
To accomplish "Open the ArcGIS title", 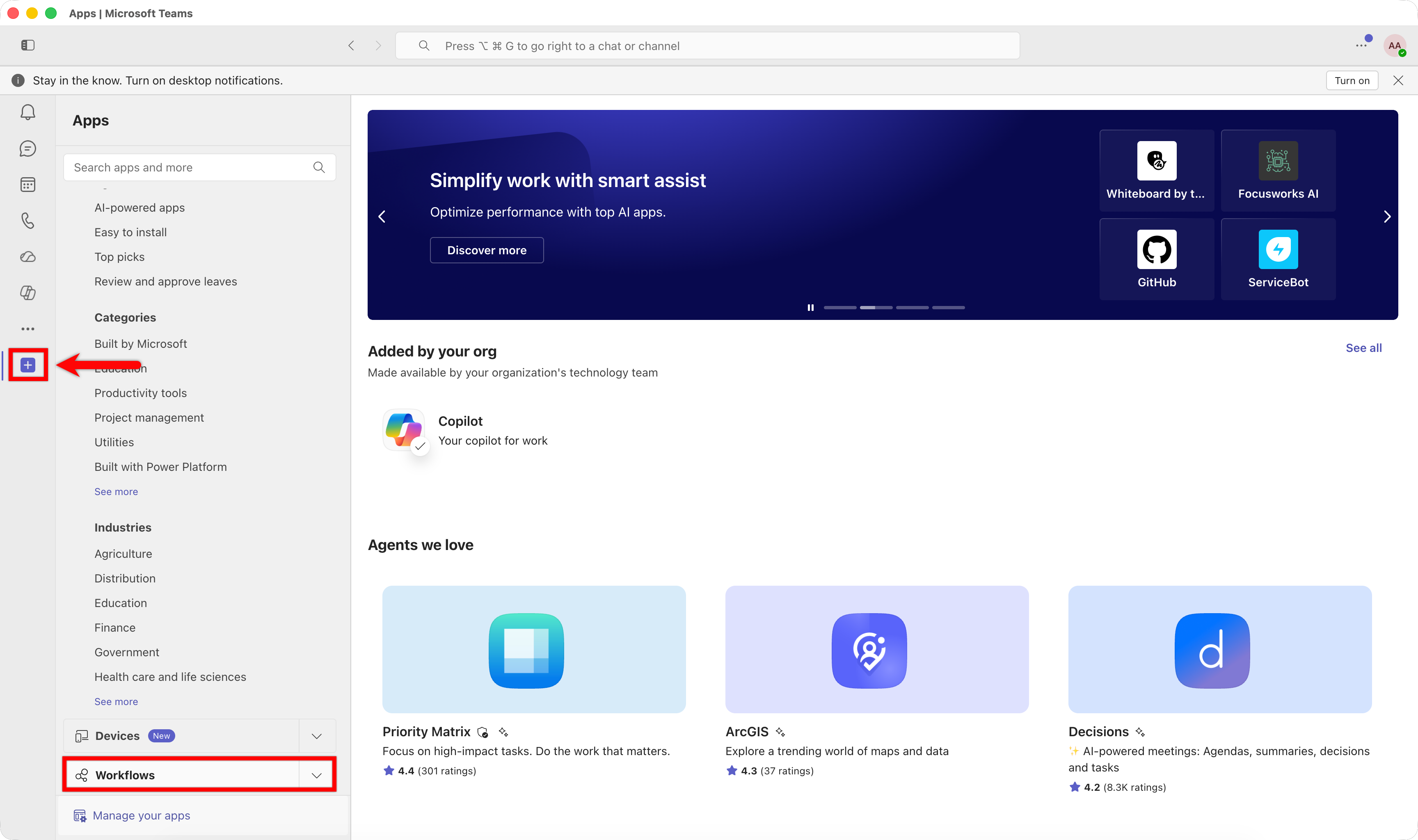I will [747, 732].
